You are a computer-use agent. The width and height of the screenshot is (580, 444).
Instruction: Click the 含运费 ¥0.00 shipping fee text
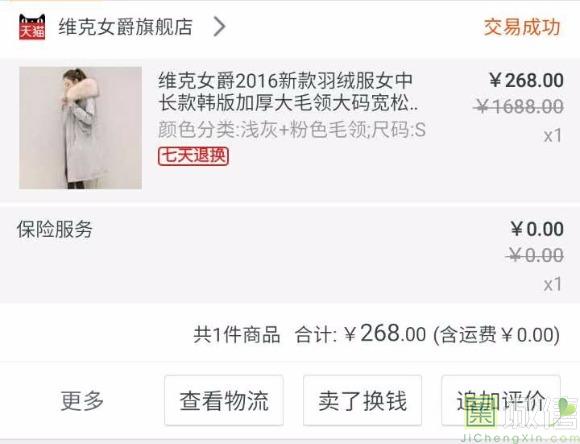(496, 335)
